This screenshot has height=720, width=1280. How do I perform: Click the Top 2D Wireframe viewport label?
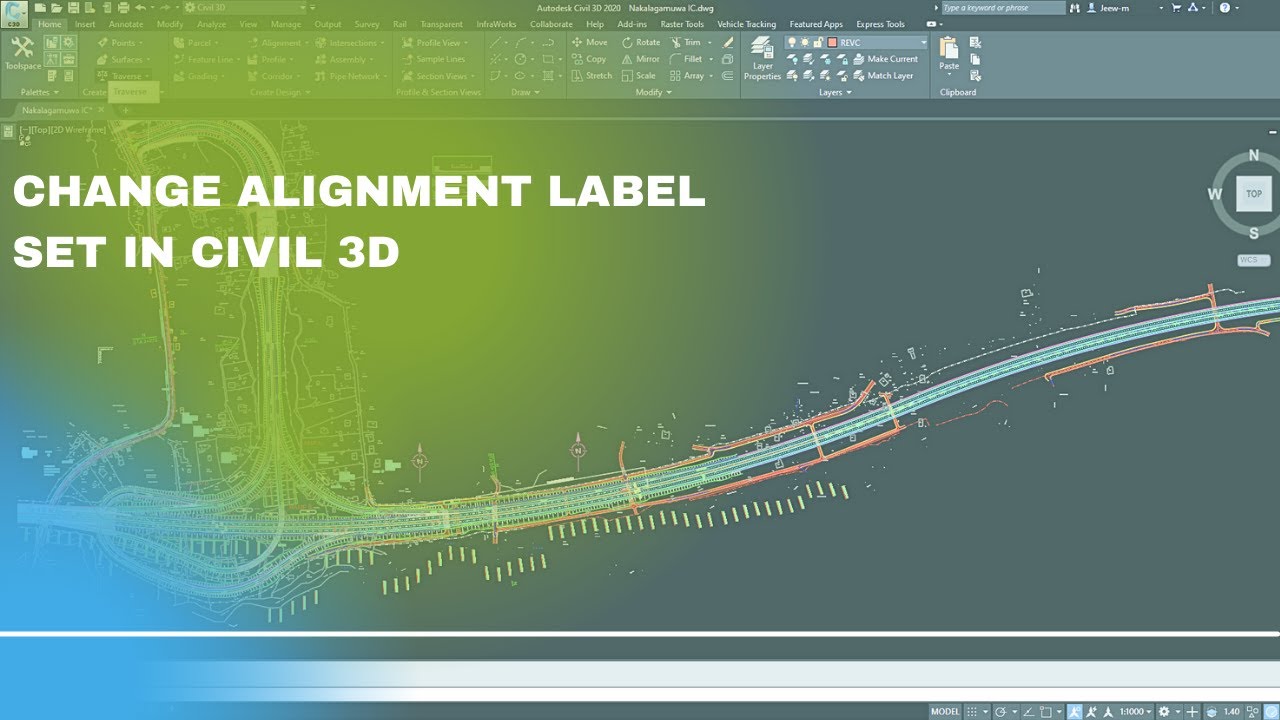[62, 130]
